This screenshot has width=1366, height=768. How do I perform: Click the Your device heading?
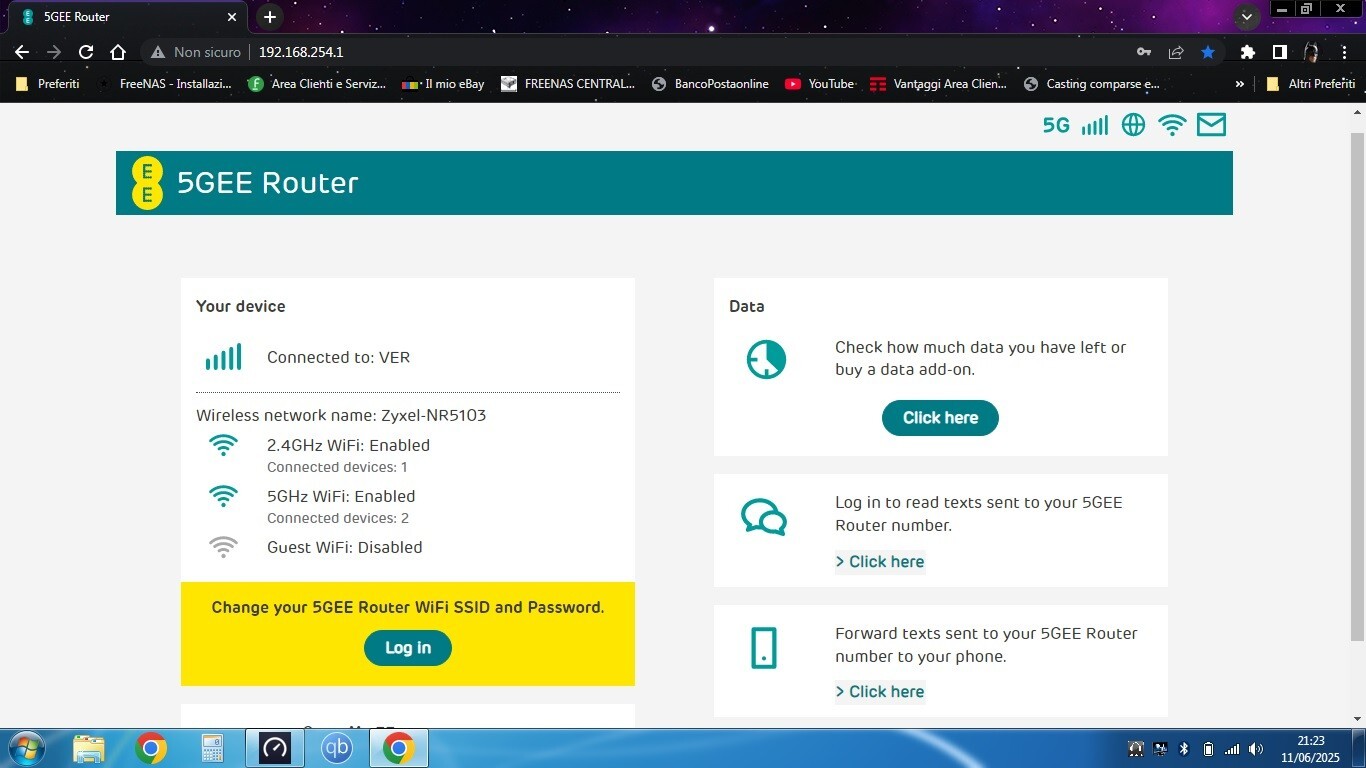pos(241,307)
